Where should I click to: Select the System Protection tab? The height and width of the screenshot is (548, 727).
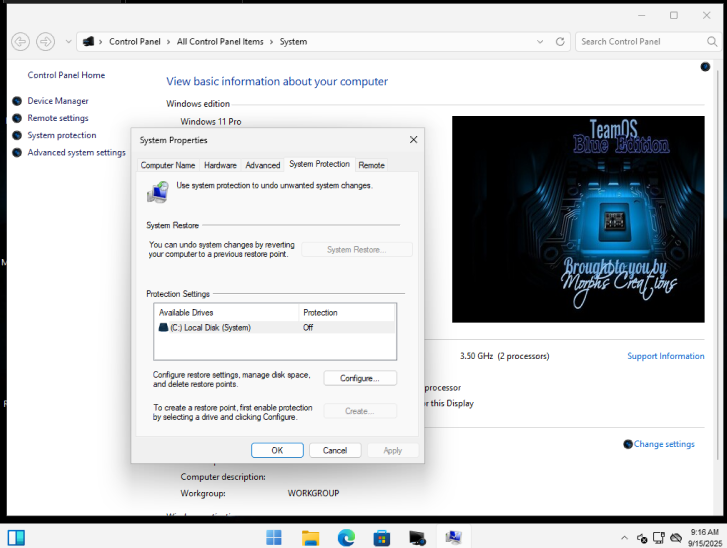click(x=319, y=164)
